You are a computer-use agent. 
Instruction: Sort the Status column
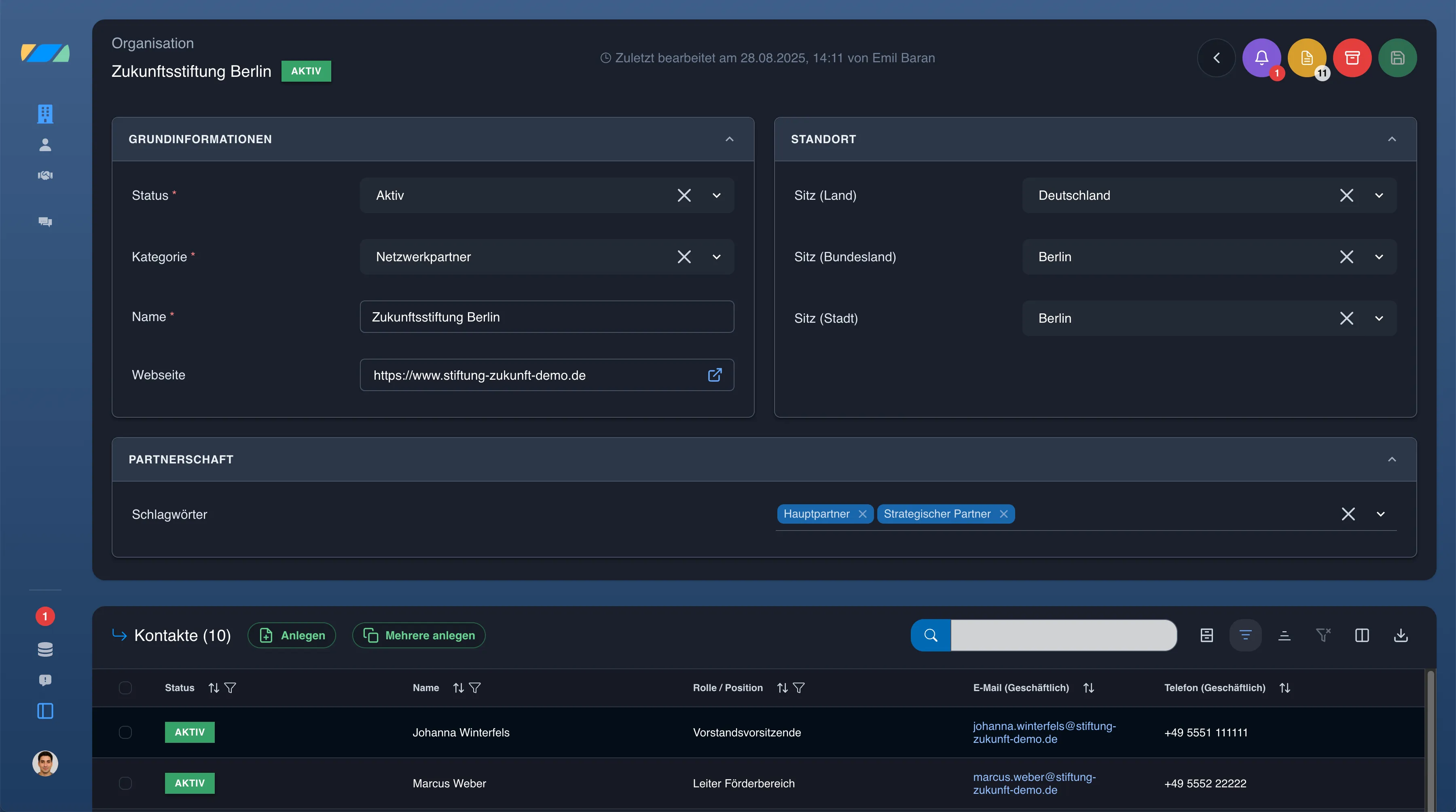point(214,688)
